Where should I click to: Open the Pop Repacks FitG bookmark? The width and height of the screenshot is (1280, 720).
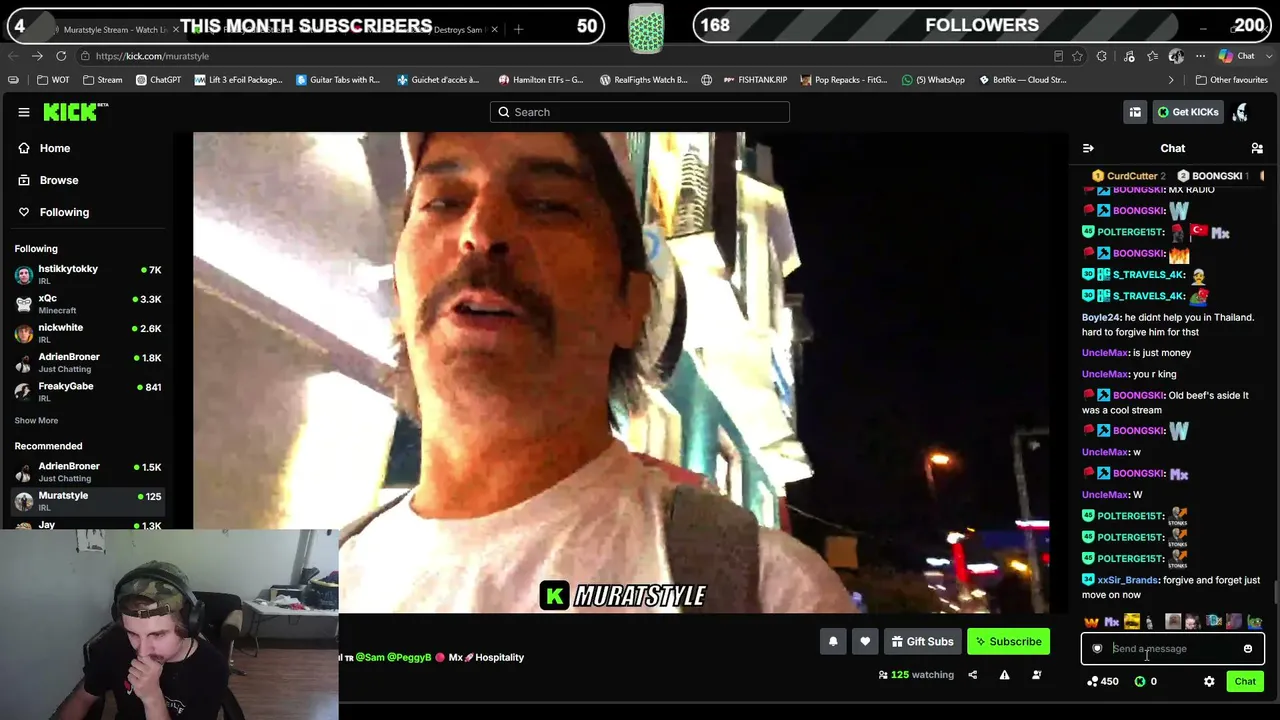[844, 80]
